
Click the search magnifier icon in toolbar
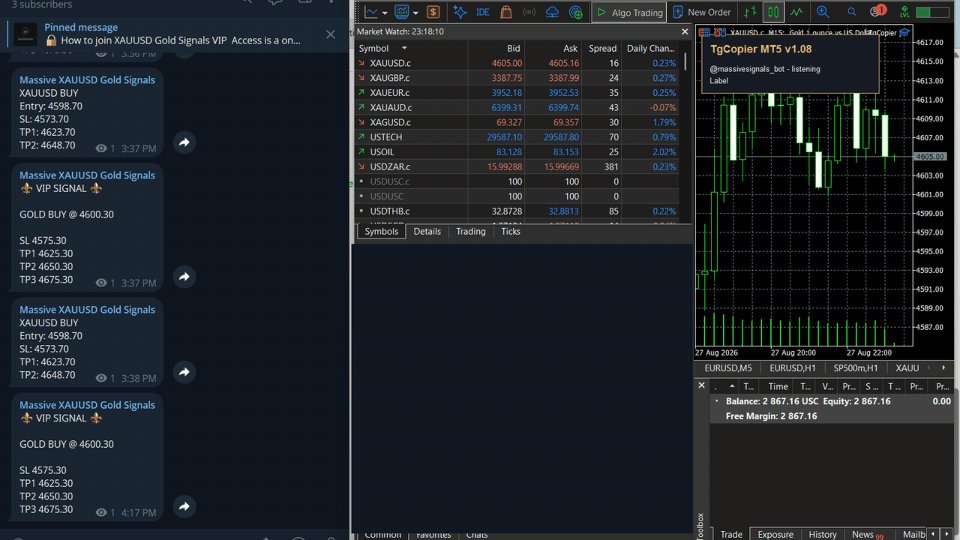click(x=852, y=12)
